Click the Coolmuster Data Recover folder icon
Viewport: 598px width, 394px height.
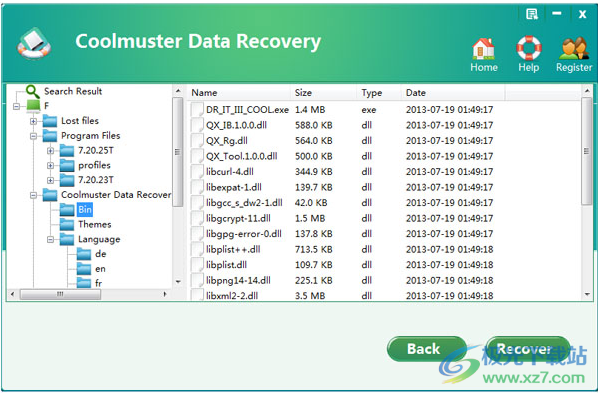50,195
